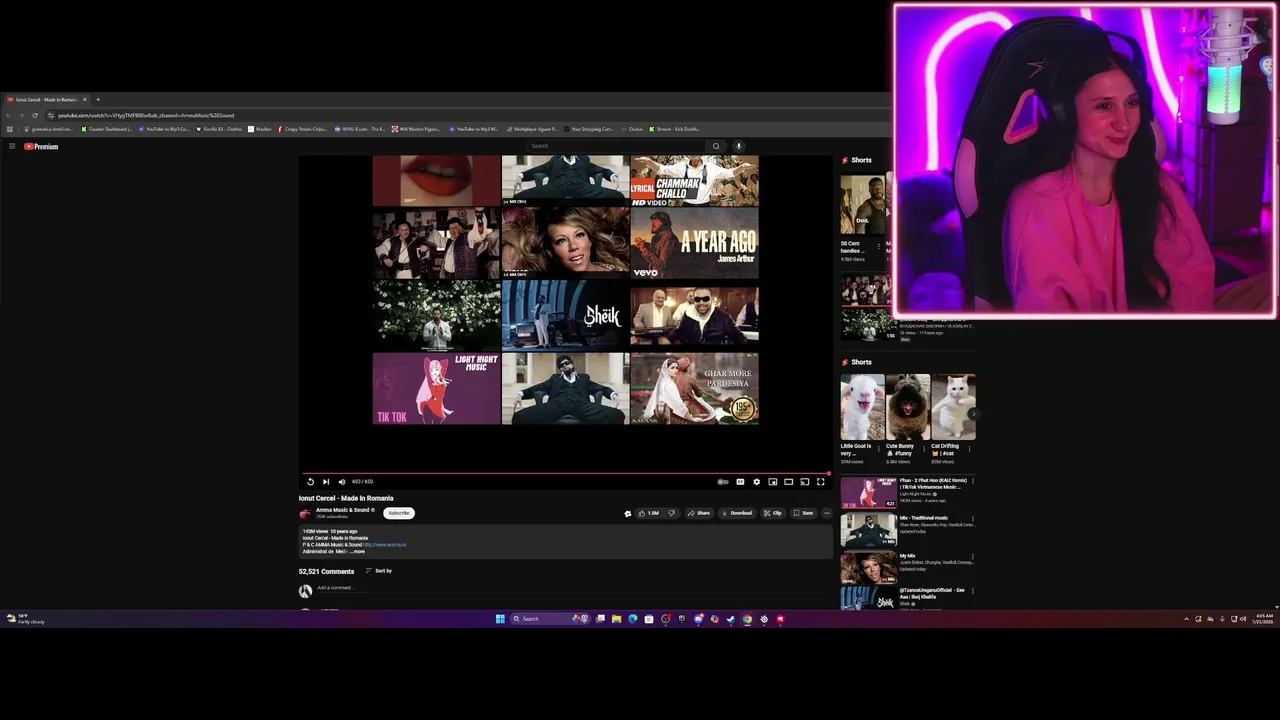The image size is (1280, 720).
Task: Toggle theater mode view
Action: pyautogui.click(x=788, y=482)
